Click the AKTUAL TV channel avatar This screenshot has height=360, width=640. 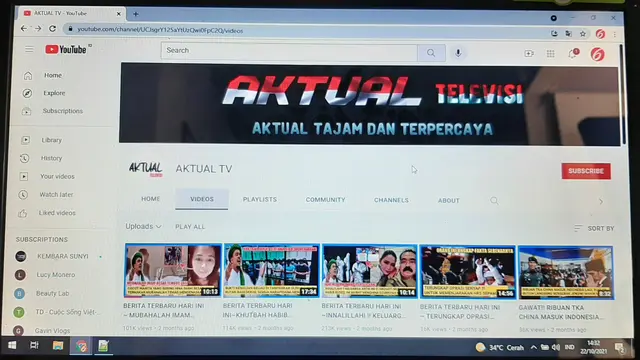[x=146, y=169]
